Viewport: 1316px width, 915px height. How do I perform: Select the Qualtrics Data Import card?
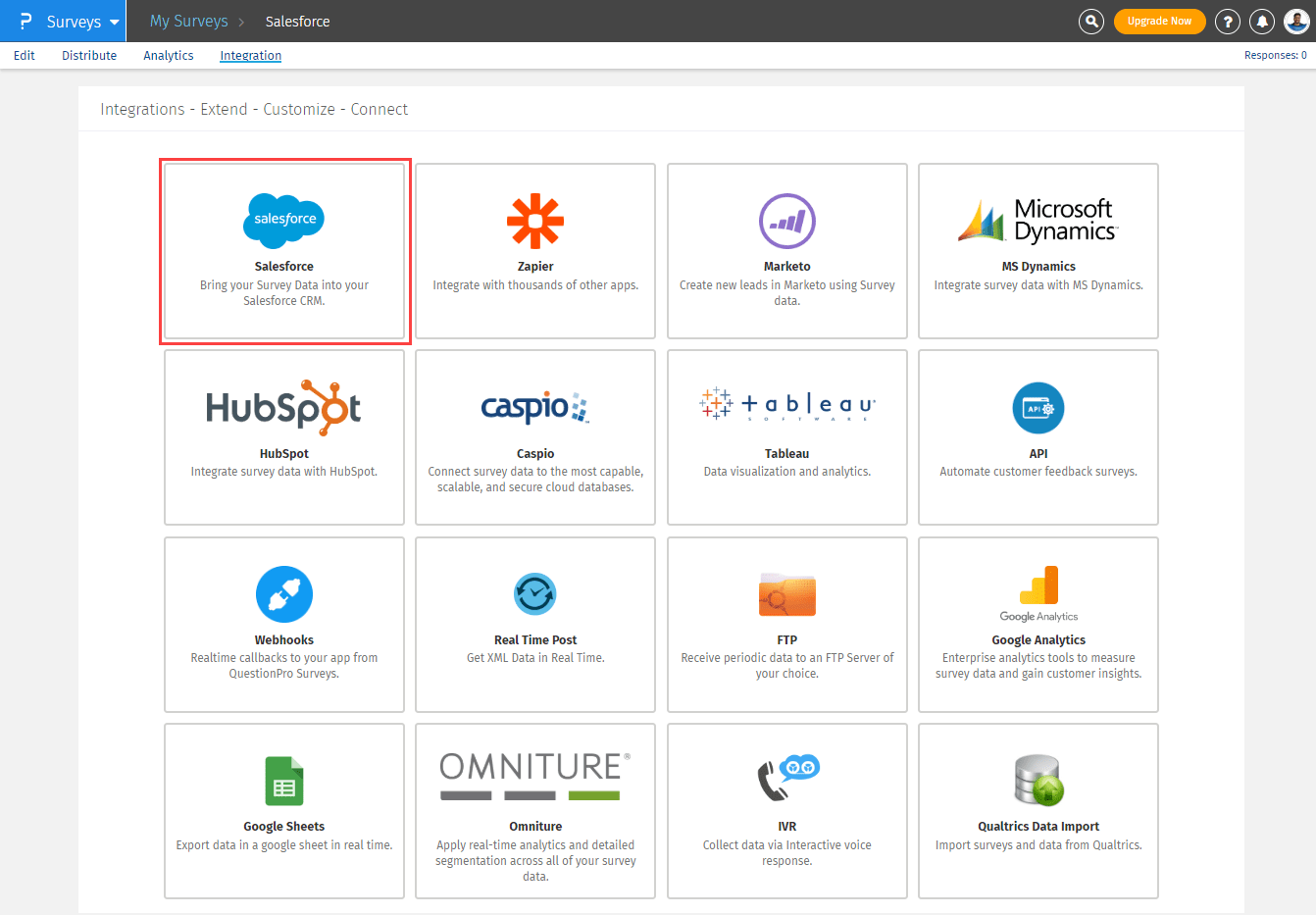coord(1038,810)
